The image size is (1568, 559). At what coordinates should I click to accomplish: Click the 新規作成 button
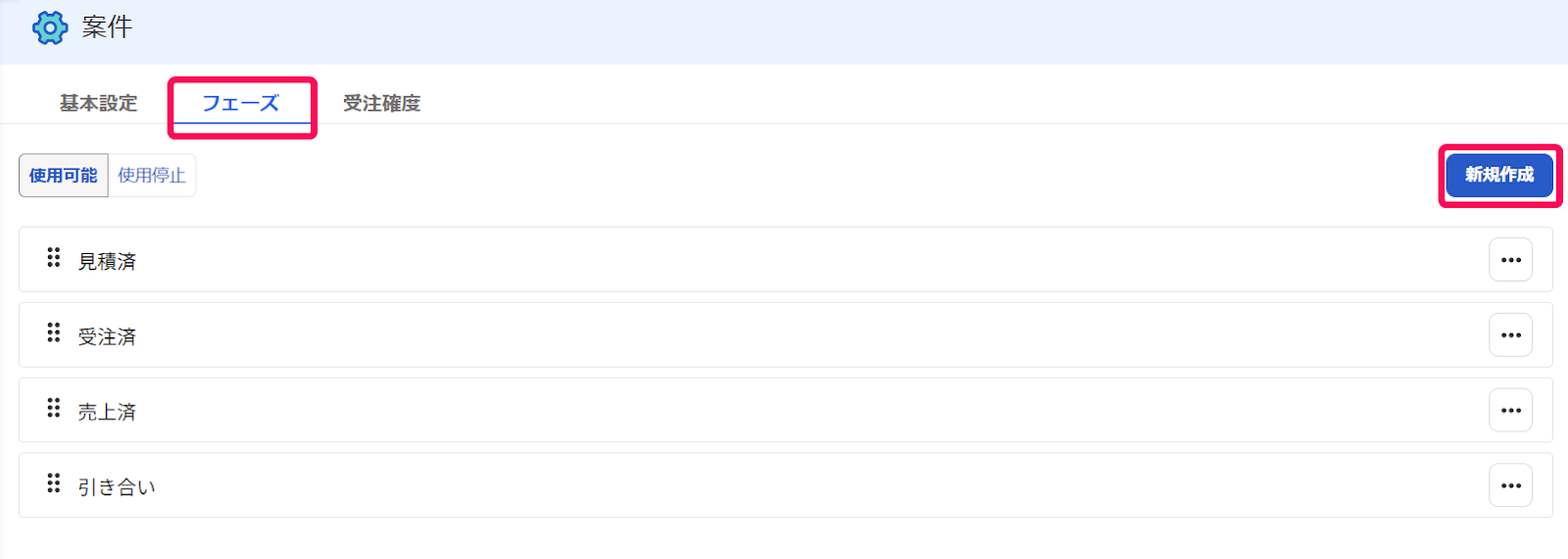[x=1499, y=175]
